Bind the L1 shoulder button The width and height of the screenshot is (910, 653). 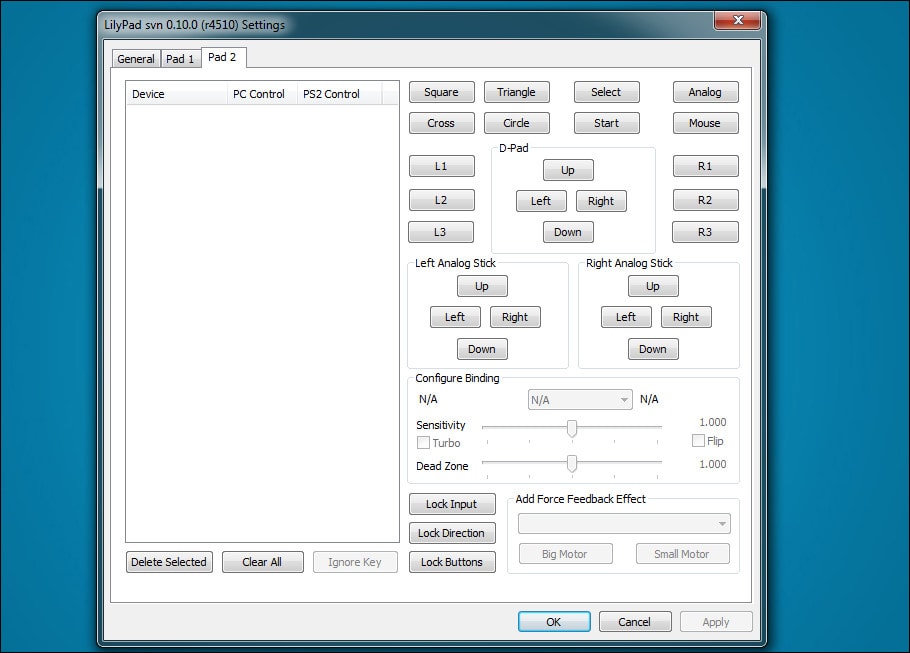[442, 166]
